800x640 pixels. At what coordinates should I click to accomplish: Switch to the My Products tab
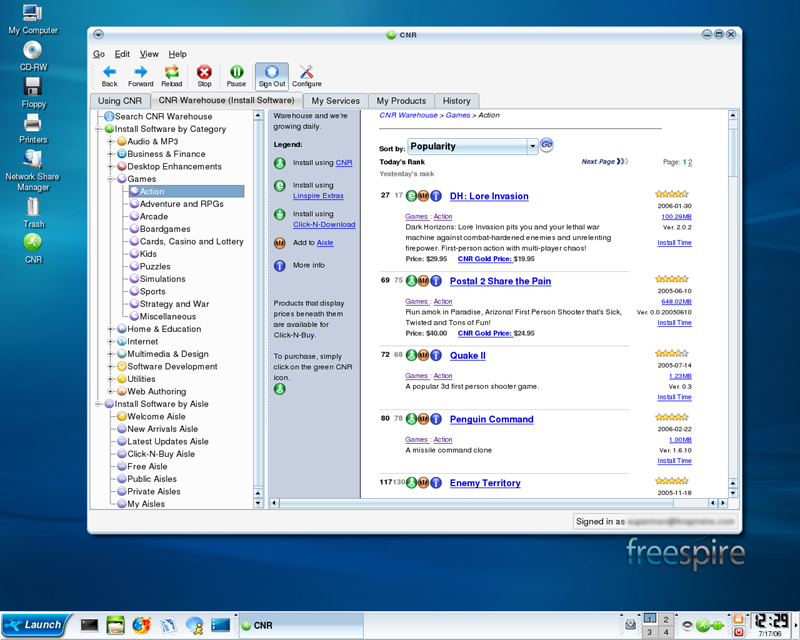(x=401, y=101)
